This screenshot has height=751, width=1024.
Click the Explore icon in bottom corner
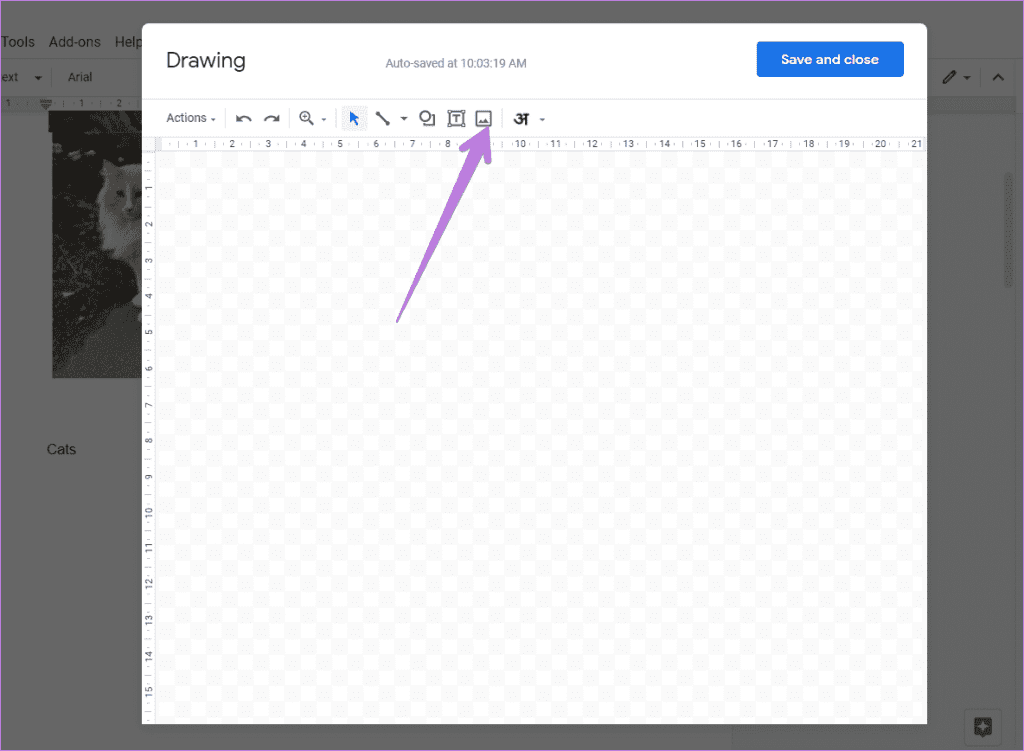pyautogui.click(x=982, y=727)
